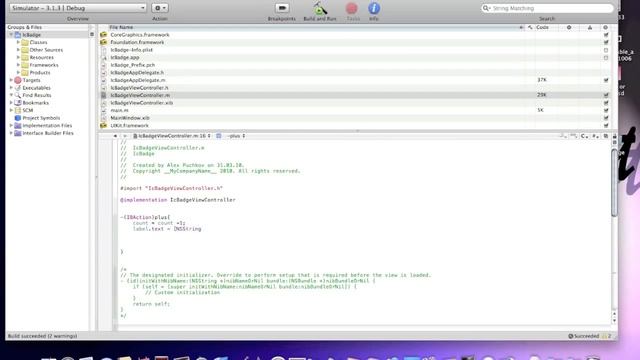Expand the Products folder
Screen dimensions: 640x360
tap(18, 73)
